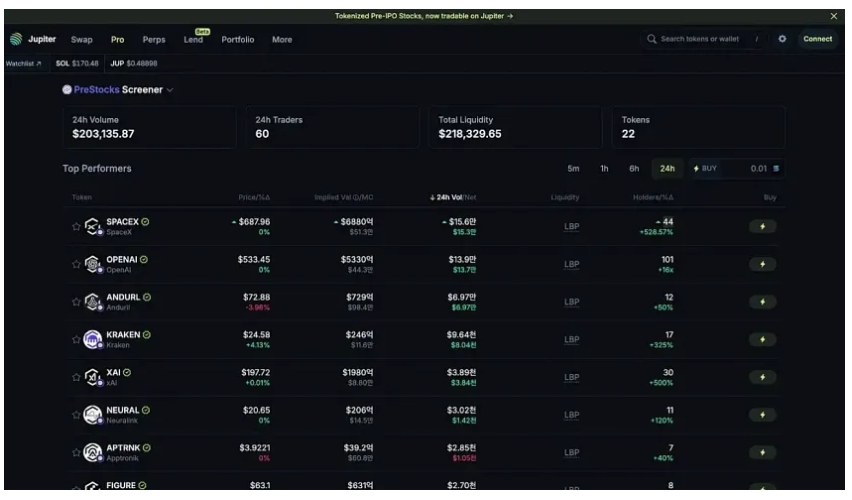Viewport: 852px width, 500px height.
Task: Click the Jupiter logo icon
Action: pos(16,39)
